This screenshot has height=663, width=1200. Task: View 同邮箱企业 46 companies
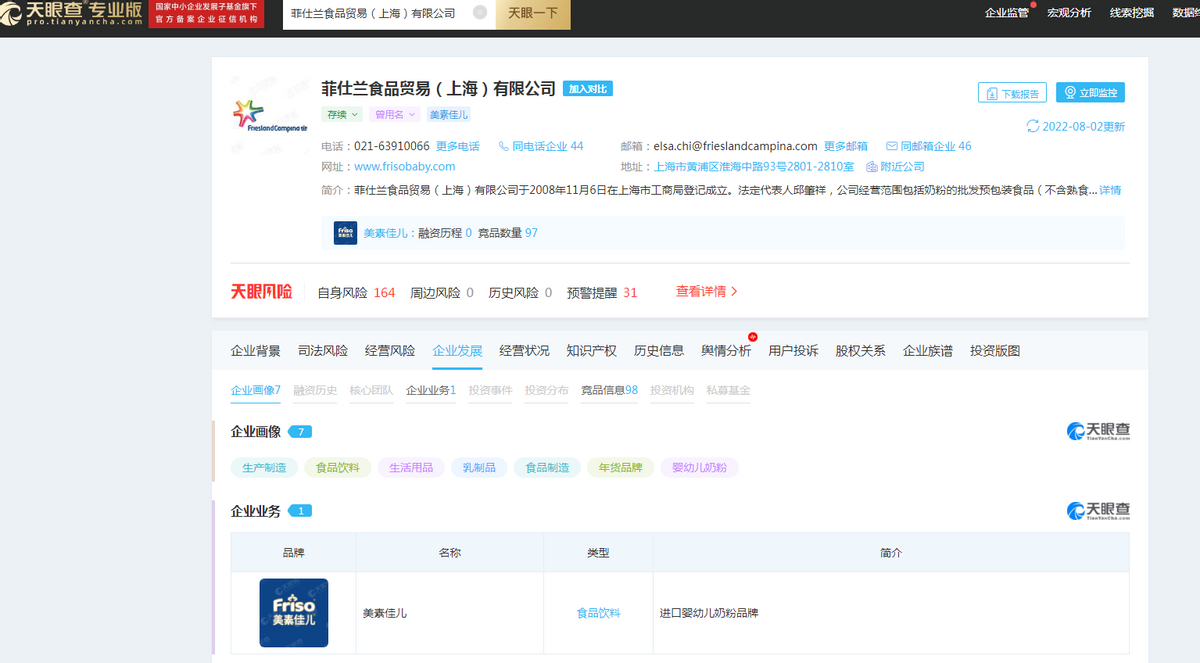coord(929,146)
